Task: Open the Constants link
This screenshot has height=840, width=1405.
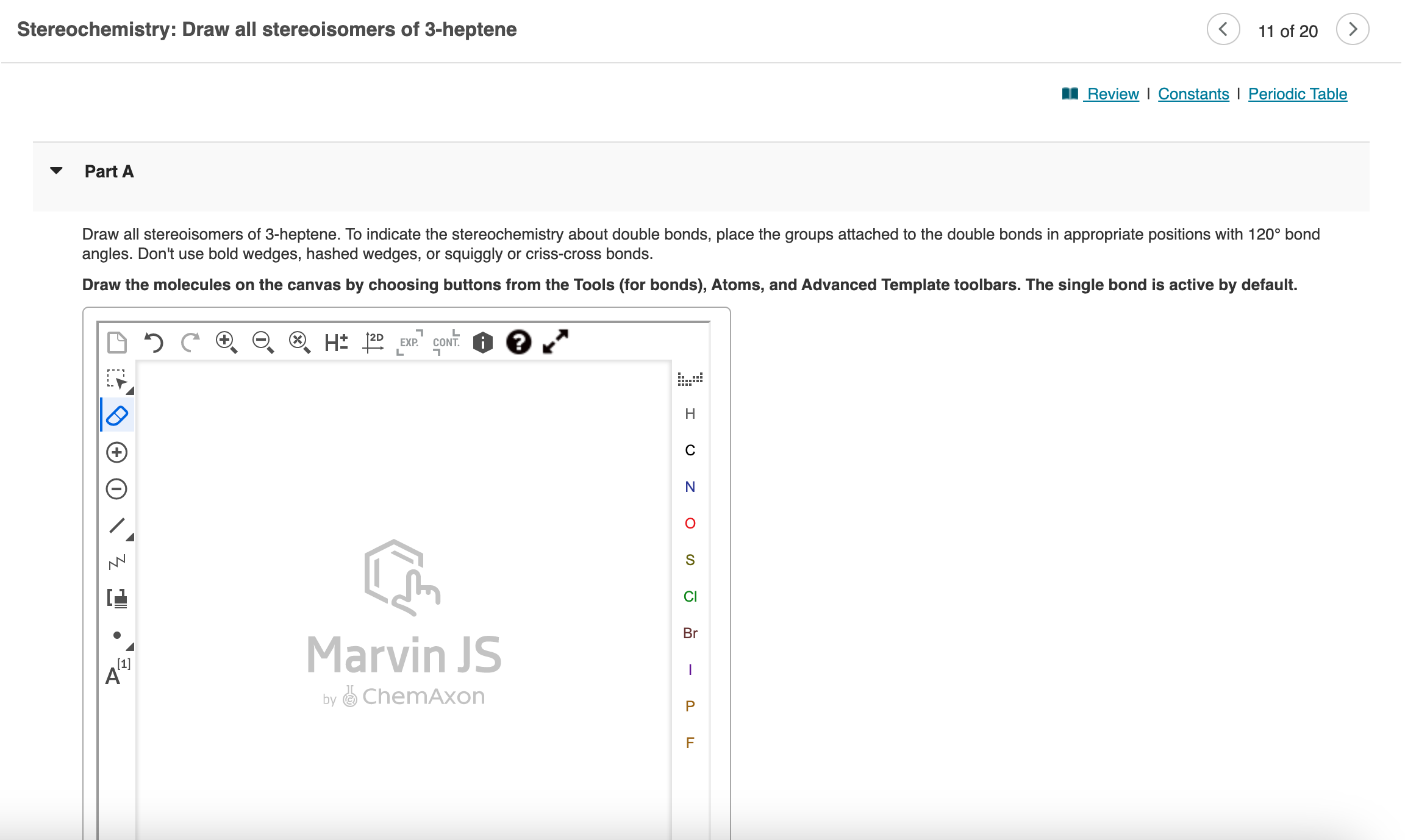Action: tap(1193, 94)
